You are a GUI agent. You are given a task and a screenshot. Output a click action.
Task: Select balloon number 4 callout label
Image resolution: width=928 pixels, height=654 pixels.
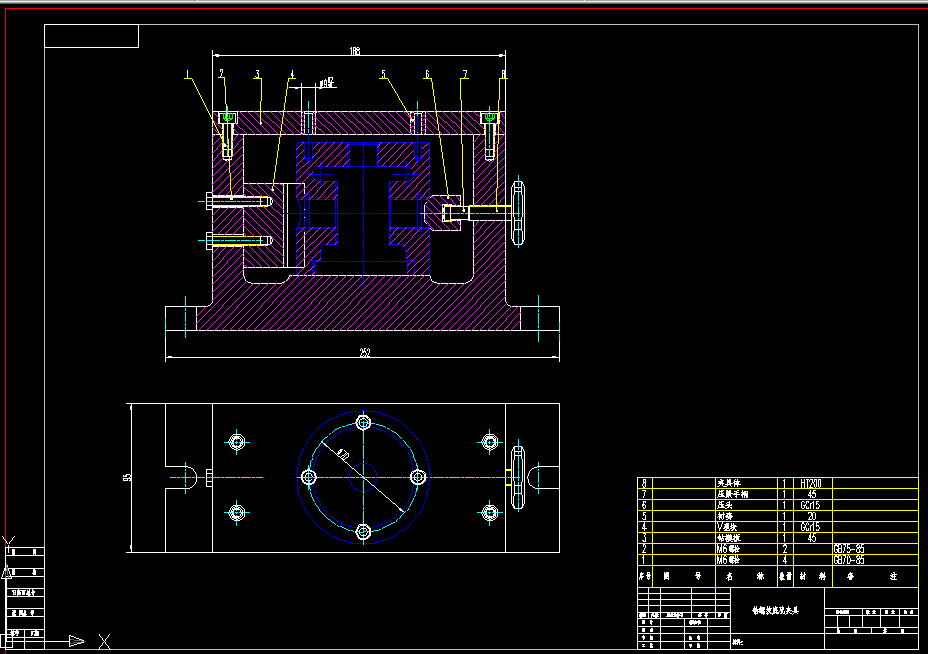click(292, 75)
